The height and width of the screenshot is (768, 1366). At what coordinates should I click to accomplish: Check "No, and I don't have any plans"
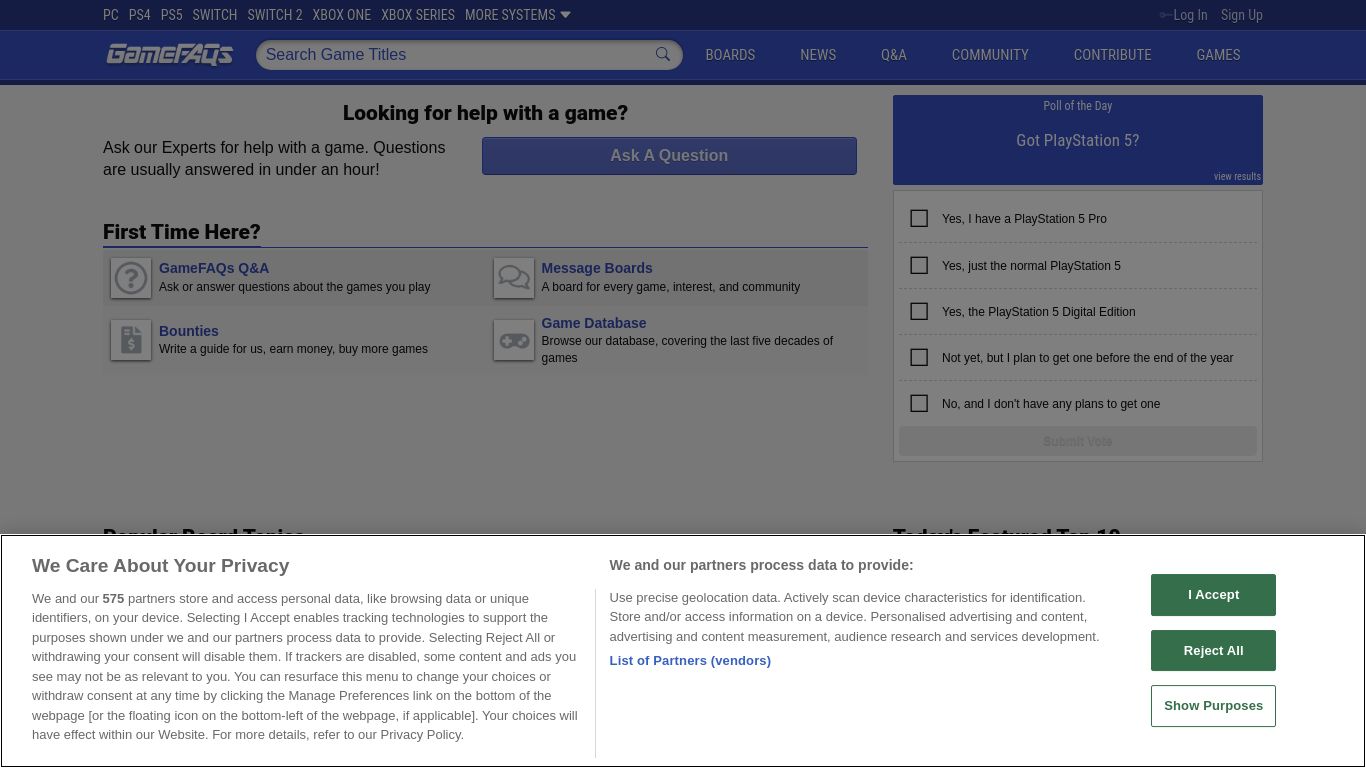click(919, 403)
